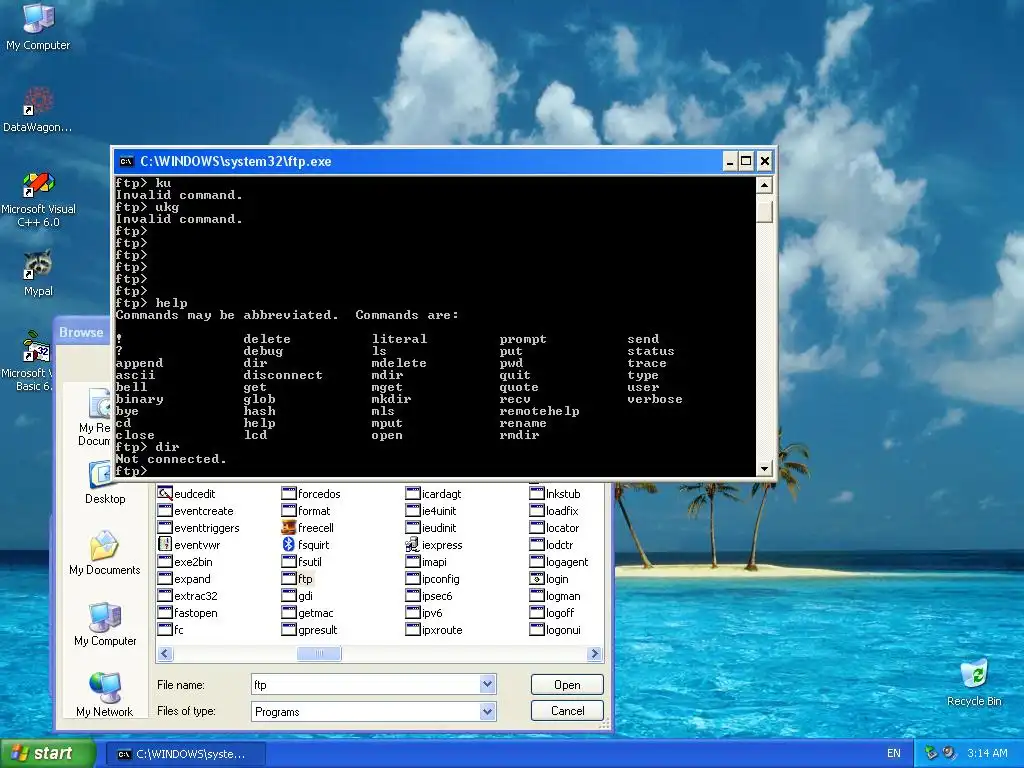Select the ipconfig file
Viewport: 1024px width, 768px height.
click(x=432, y=579)
